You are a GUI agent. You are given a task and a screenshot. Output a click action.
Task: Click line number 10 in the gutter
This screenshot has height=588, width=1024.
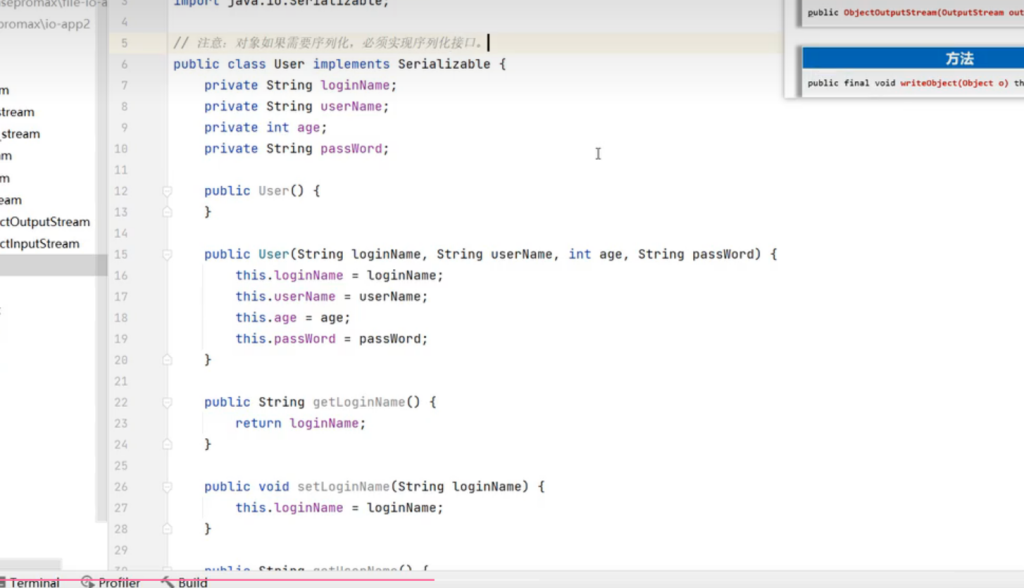coord(120,149)
